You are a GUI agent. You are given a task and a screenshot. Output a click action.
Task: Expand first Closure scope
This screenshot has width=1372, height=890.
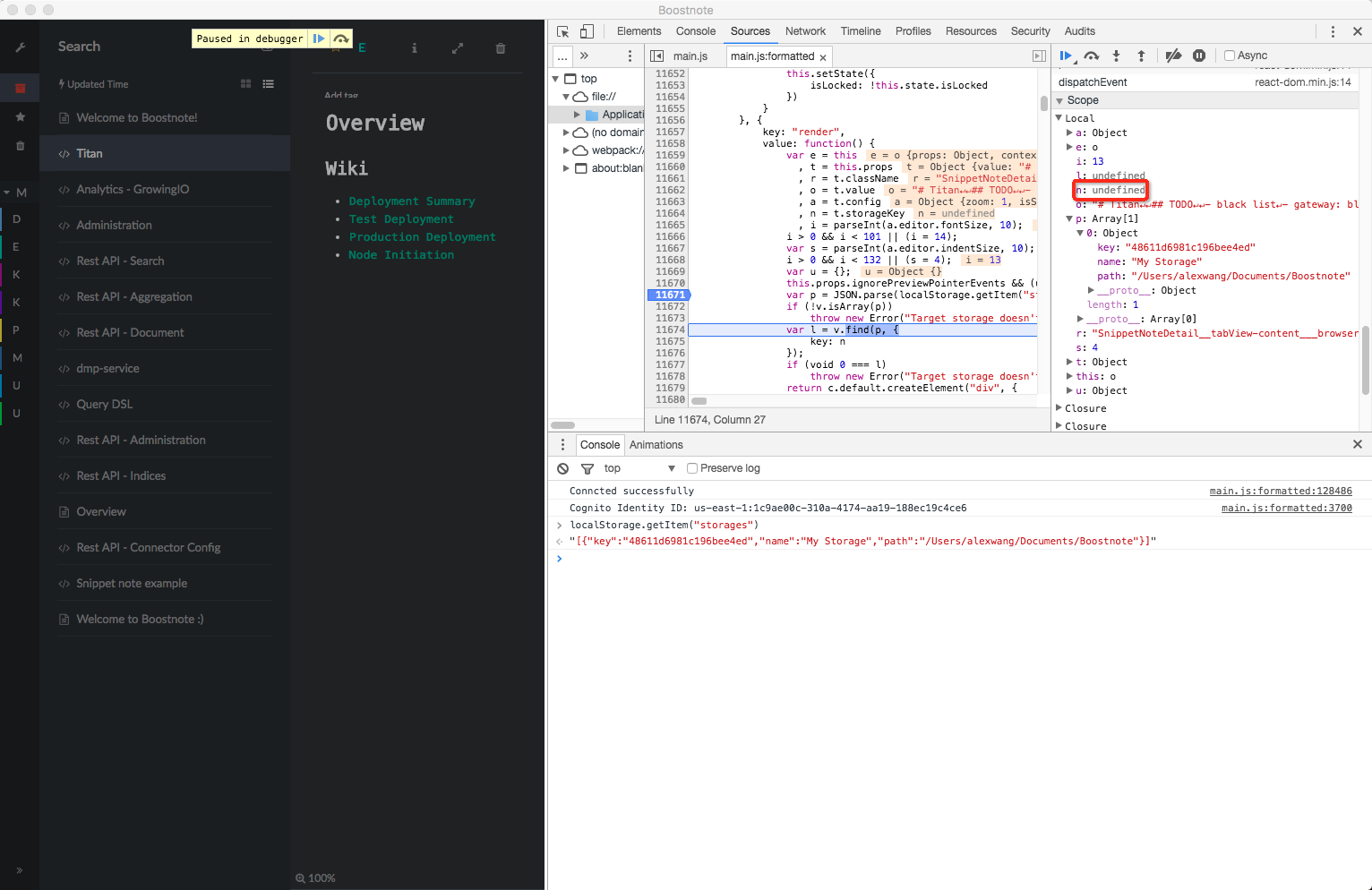coord(1059,408)
